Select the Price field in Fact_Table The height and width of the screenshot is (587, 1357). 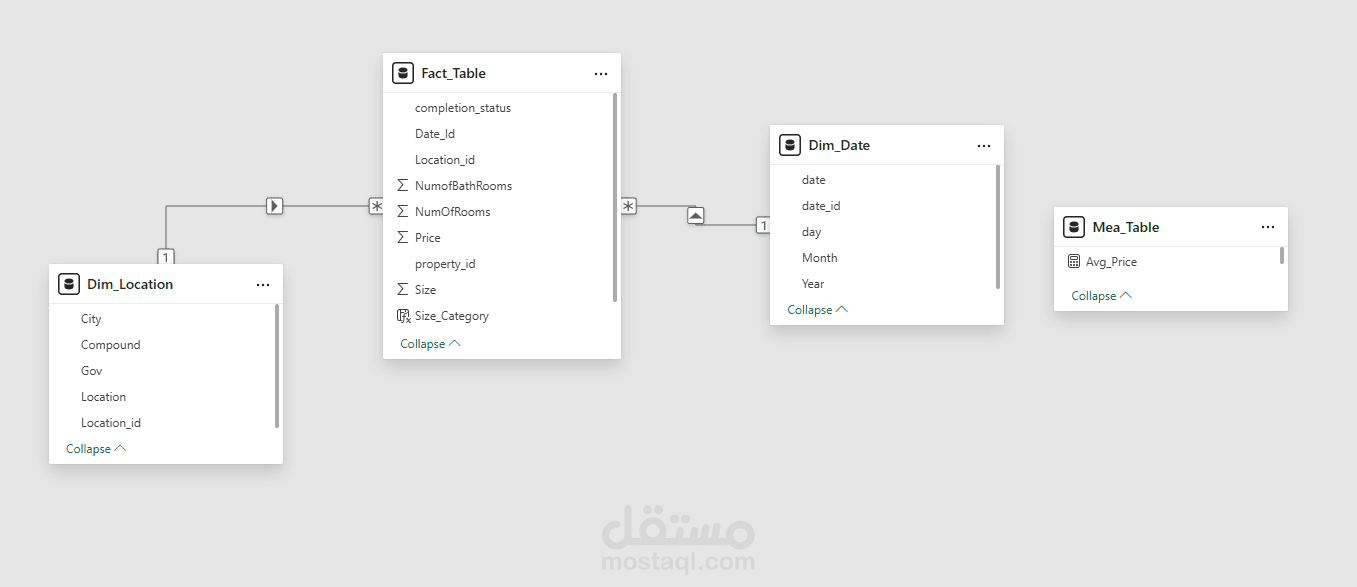pos(428,238)
